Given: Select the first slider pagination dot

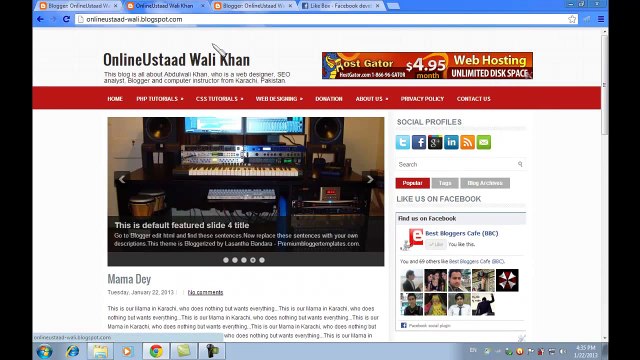Looking at the screenshot, I should tap(226, 260).
